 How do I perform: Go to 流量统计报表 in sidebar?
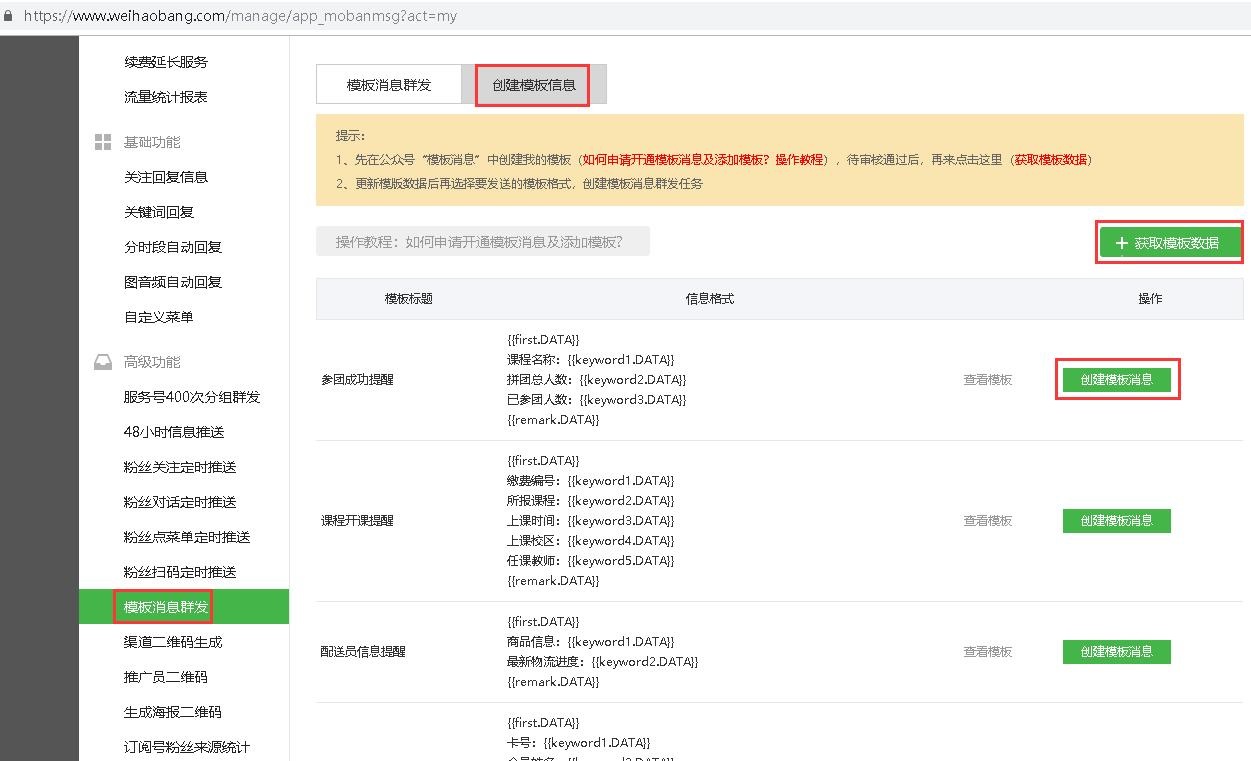tap(166, 97)
